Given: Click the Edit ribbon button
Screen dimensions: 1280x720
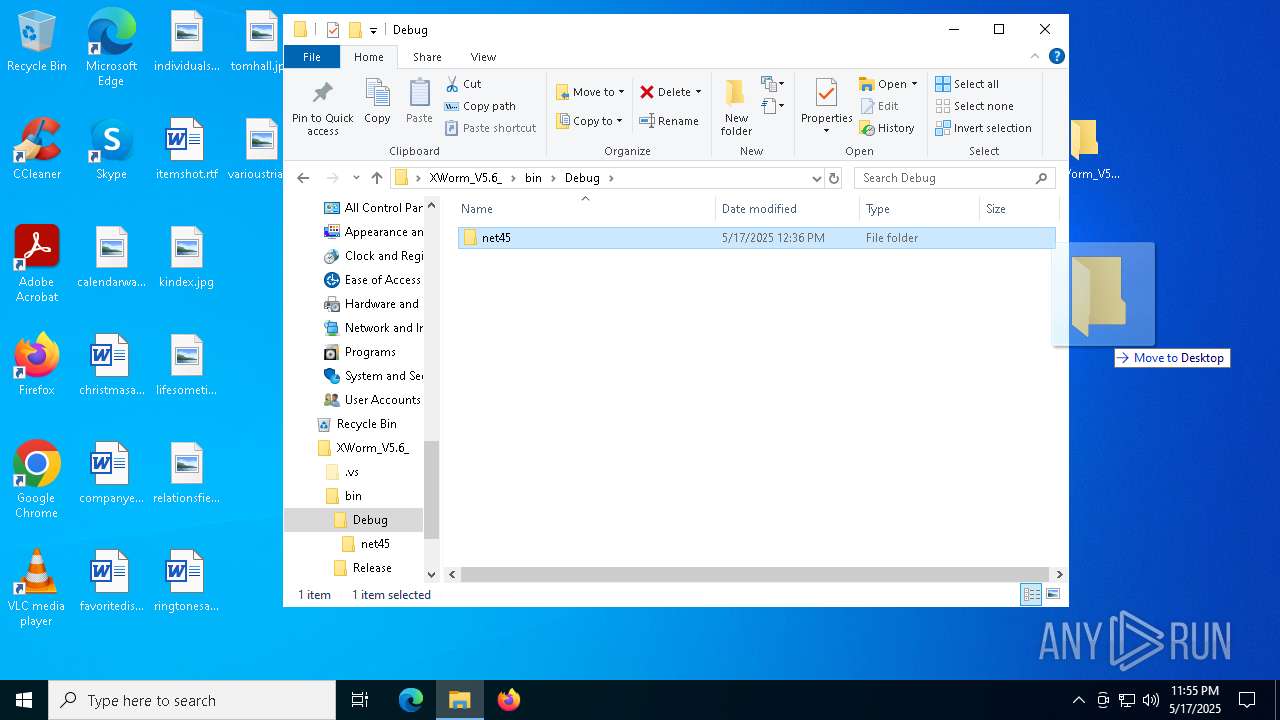Looking at the screenshot, I should 879,106.
